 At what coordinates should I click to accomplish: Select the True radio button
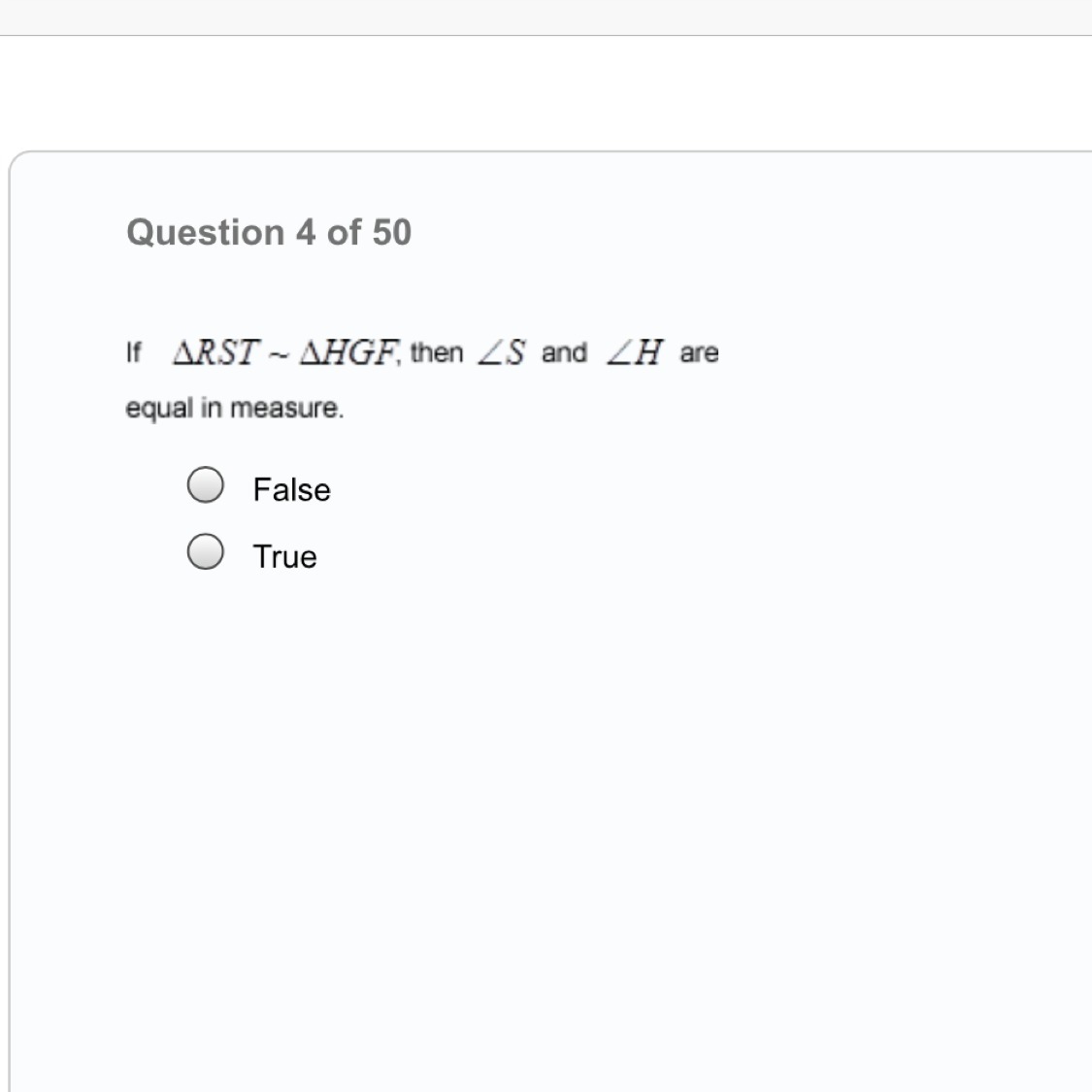[206, 551]
